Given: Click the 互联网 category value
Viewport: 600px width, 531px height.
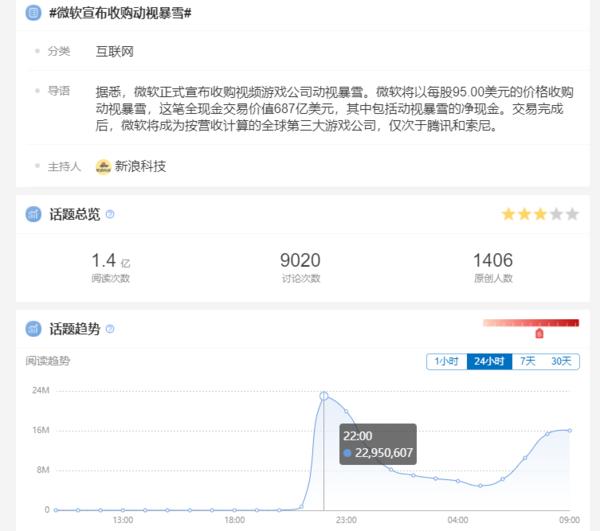Looking at the screenshot, I should [114, 52].
